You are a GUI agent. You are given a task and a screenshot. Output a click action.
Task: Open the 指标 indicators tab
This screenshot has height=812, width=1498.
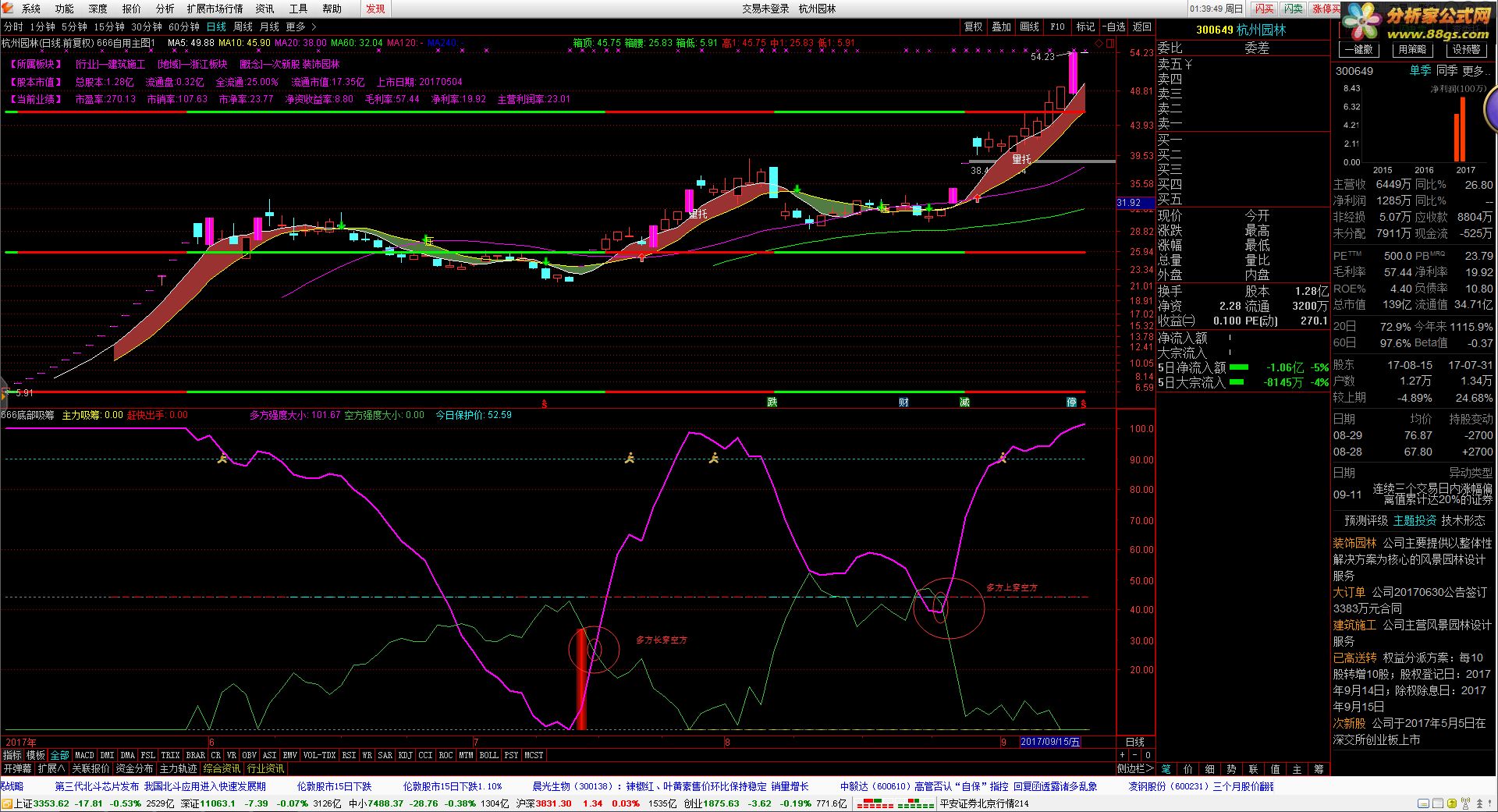(12, 755)
